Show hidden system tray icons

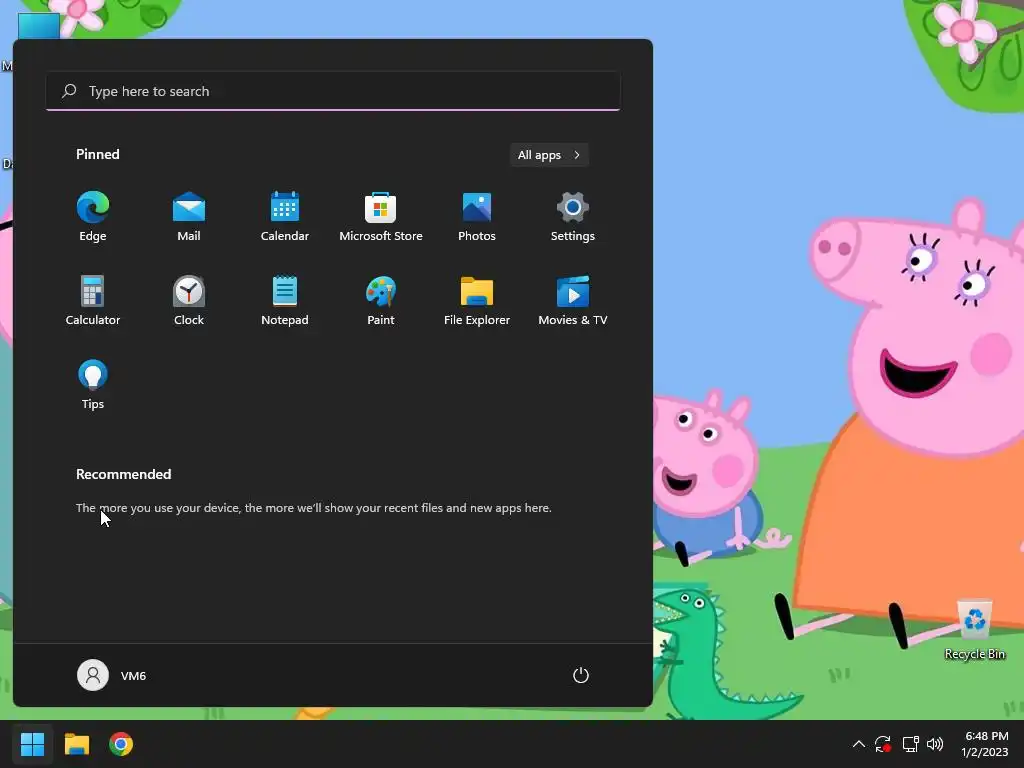[859, 744]
